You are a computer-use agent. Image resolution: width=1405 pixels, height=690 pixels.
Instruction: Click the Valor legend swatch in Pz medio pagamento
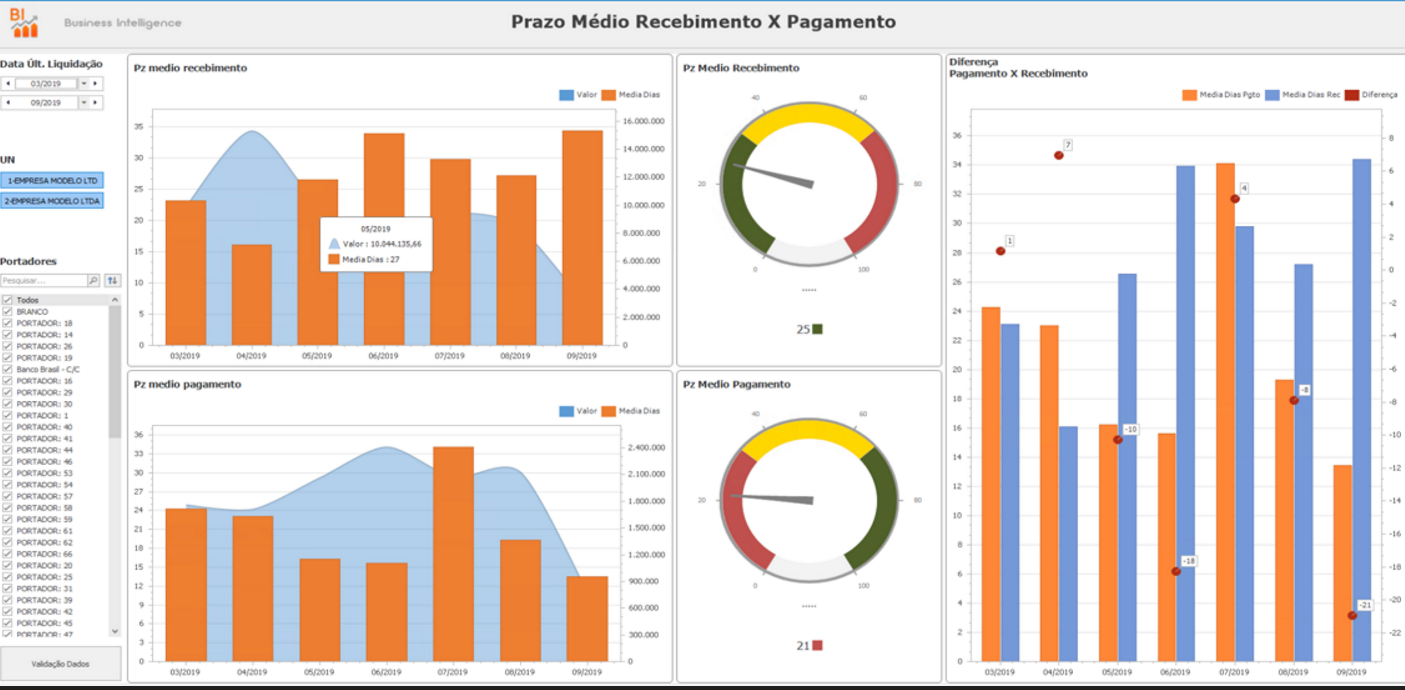pos(566,411)
